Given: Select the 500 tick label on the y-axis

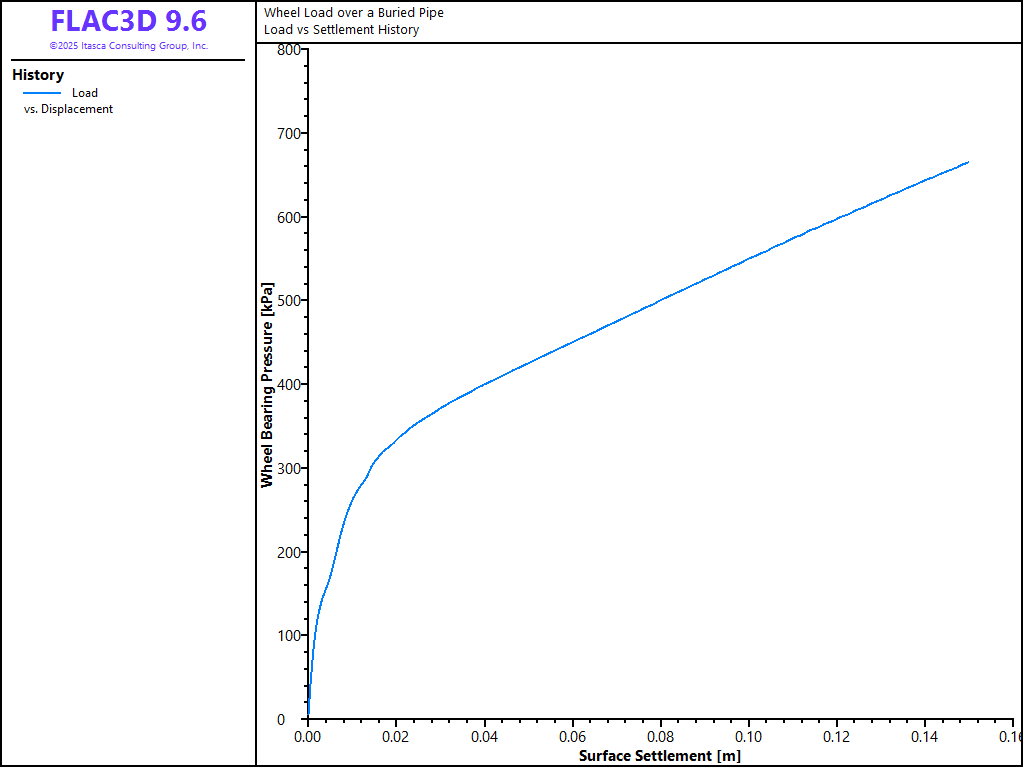Looking at the screenshot, I should [288, 301].
